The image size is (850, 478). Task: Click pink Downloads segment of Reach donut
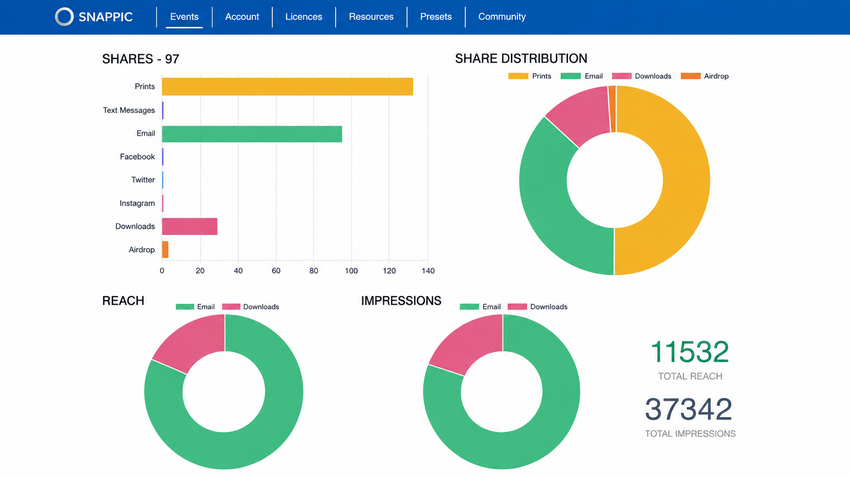click(195, 341)
